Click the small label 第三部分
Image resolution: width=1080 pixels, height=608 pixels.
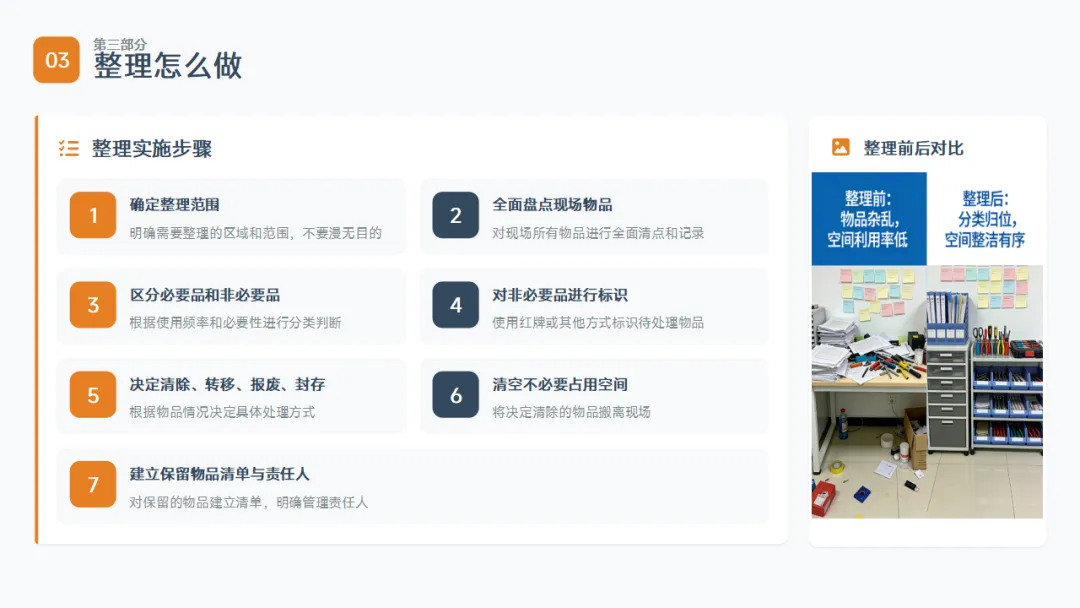[120, 44]
